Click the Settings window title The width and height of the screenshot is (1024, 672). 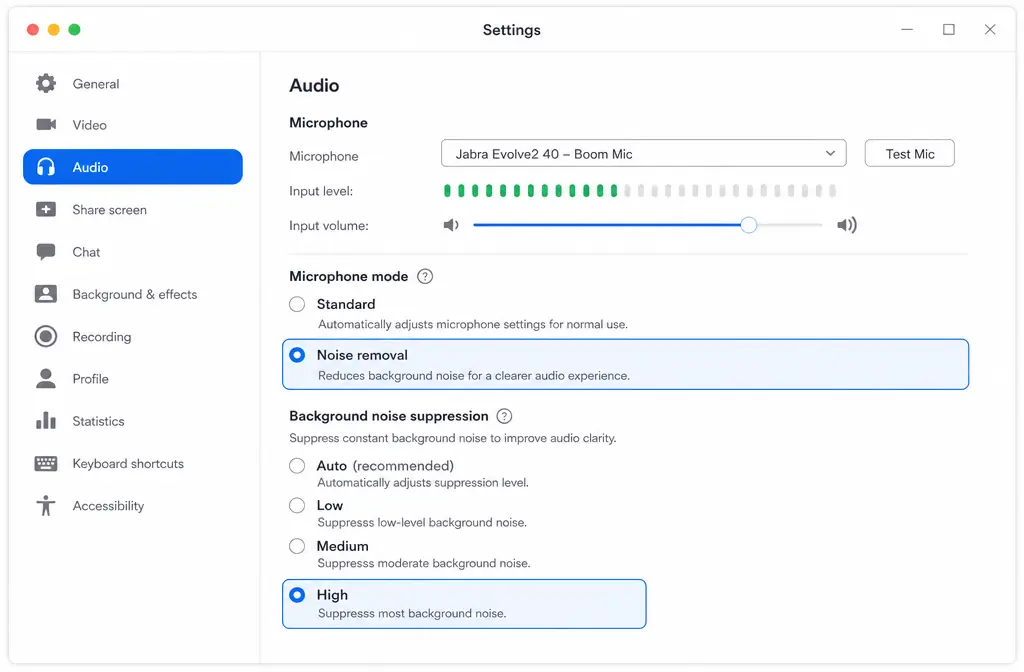511,30
